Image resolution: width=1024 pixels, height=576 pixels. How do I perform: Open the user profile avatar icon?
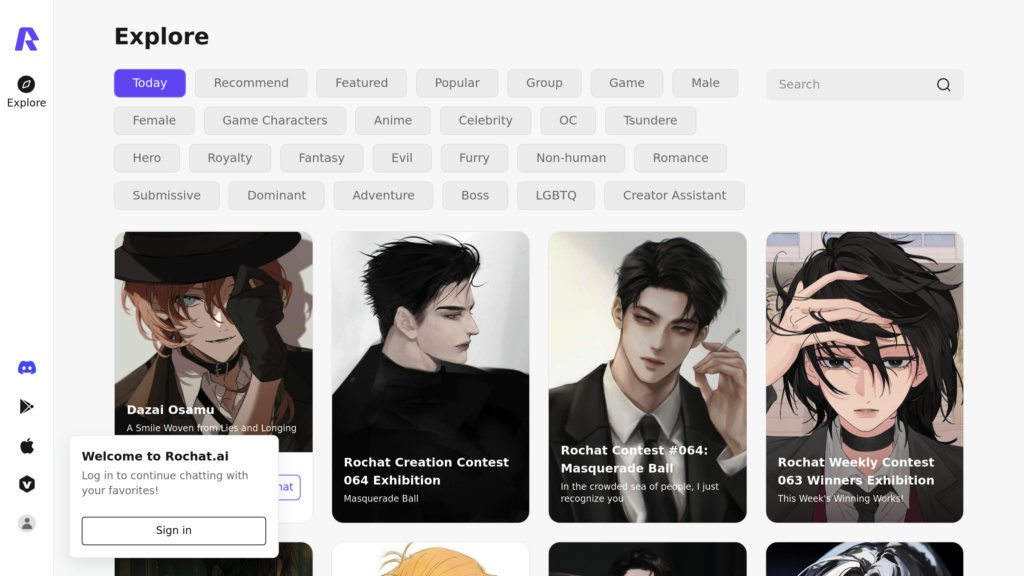tap(27, 523)
